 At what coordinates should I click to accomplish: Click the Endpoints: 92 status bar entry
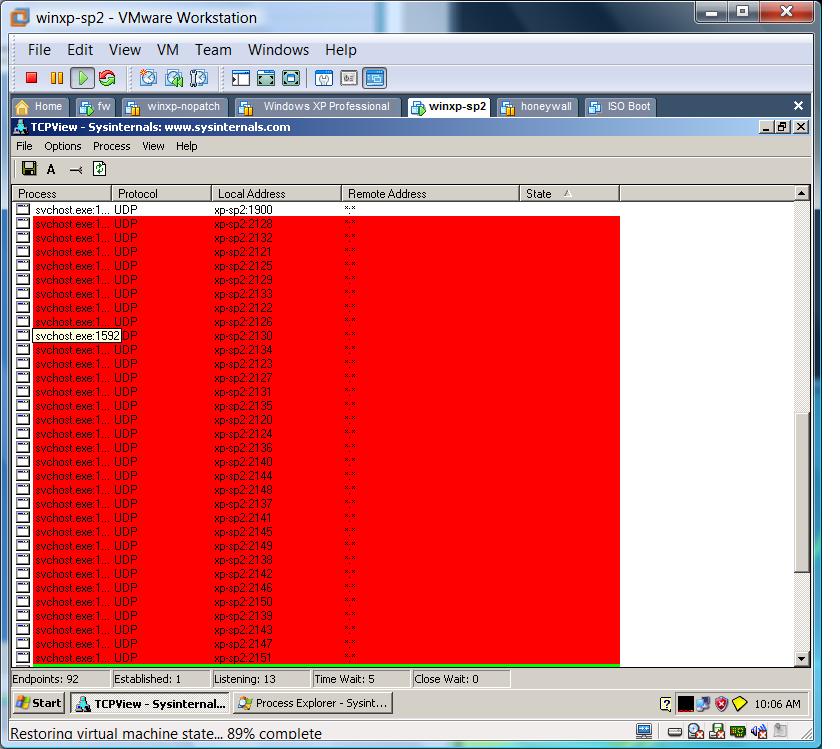click(x=61, y=679)
